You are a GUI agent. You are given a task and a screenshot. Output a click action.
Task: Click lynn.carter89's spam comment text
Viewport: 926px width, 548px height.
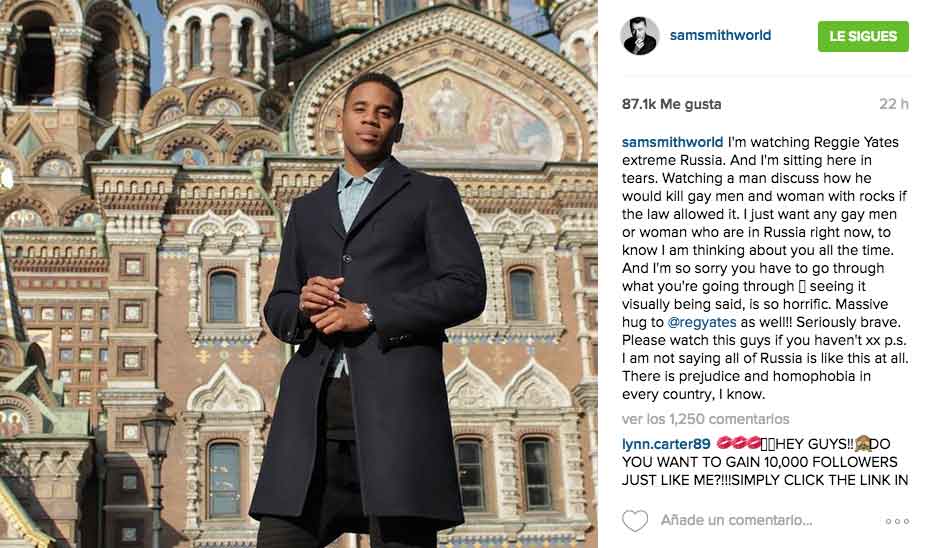click(x=765, y=462)
